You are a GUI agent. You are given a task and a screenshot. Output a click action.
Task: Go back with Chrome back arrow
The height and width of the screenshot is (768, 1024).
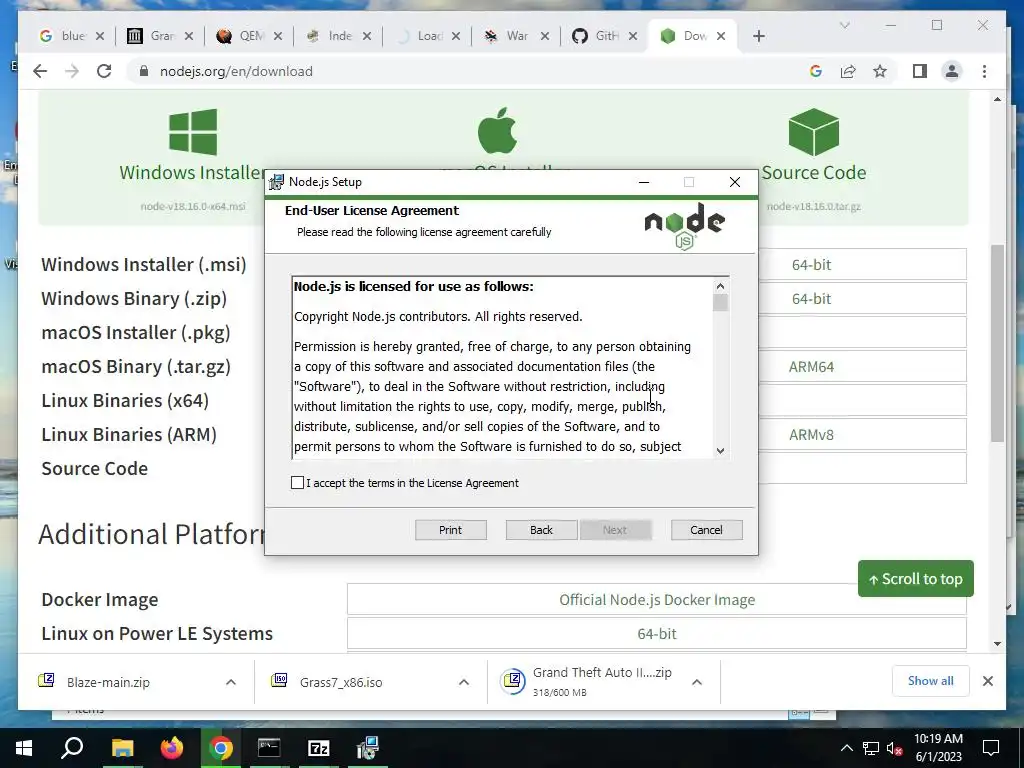(40, 71)
